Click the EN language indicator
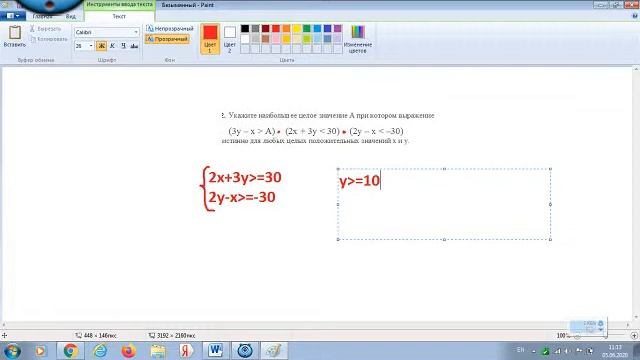 tap(520, 350)
